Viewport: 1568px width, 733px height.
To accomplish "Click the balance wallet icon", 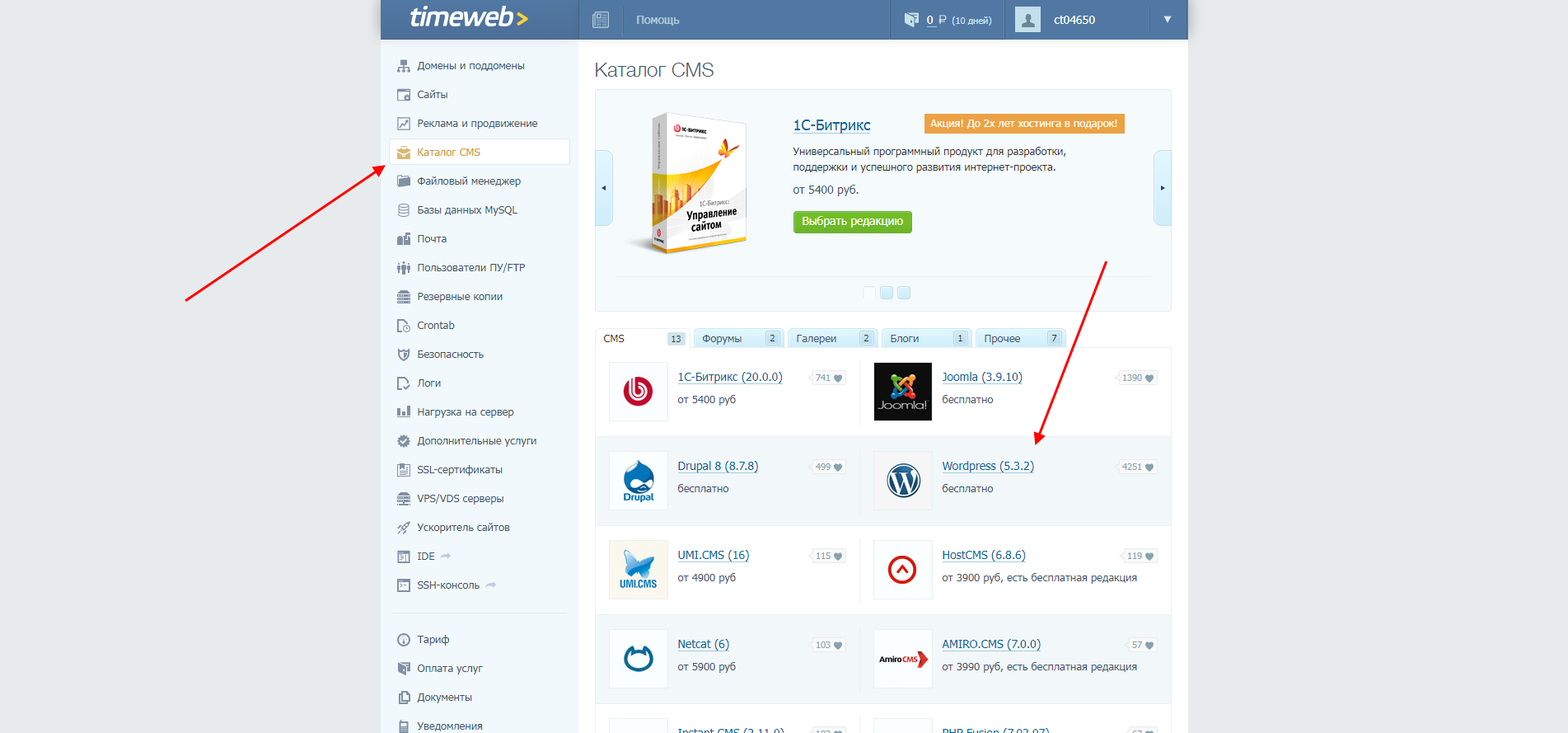I will [911, 20].
